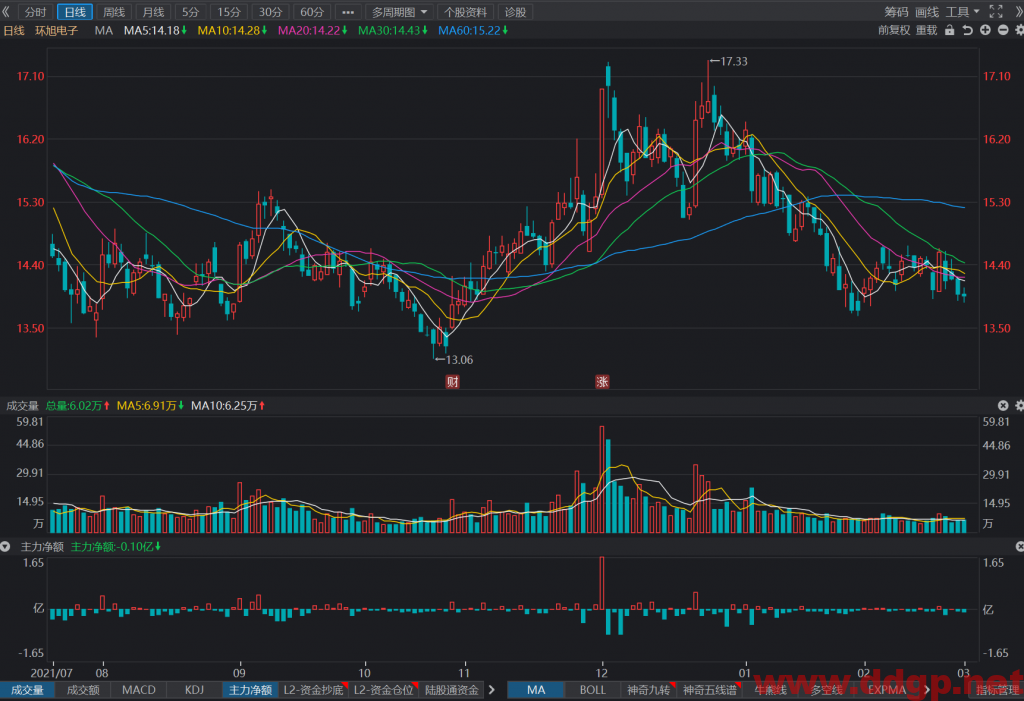Select 日线 daily timeframe

tap(75, 12)
